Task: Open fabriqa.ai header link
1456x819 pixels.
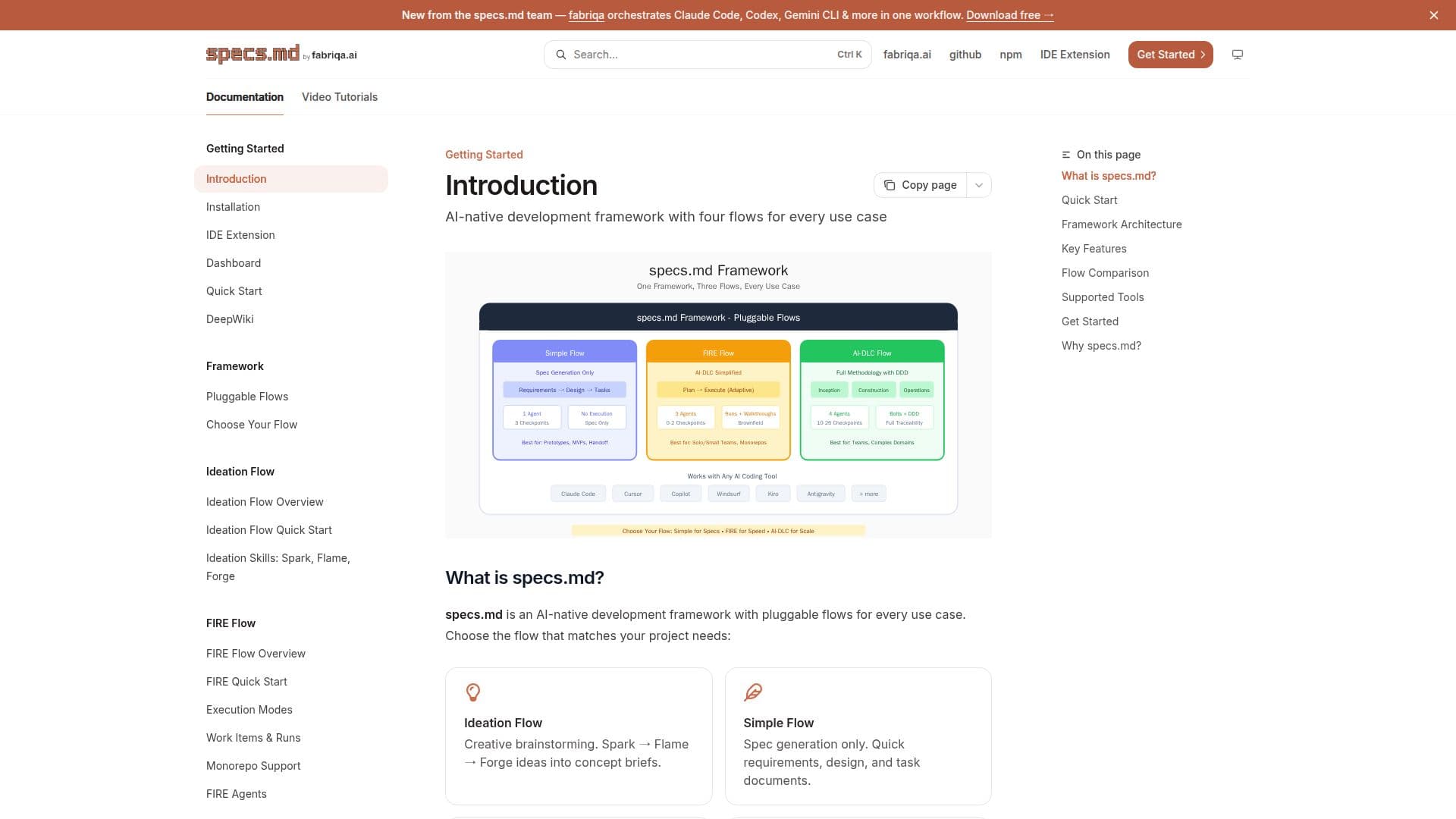Action: [x=907, y=55]
